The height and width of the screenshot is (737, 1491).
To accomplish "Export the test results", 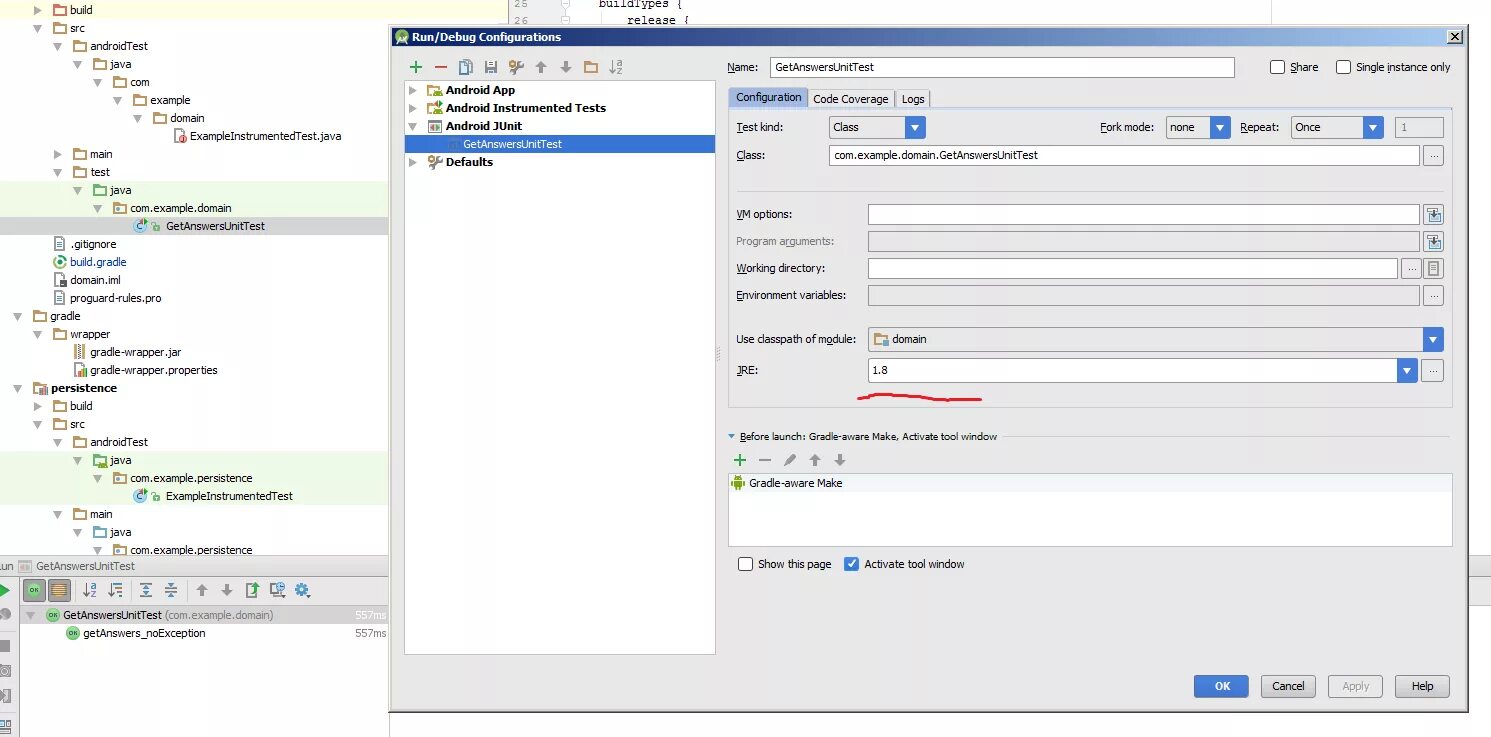I will [252, 590].
